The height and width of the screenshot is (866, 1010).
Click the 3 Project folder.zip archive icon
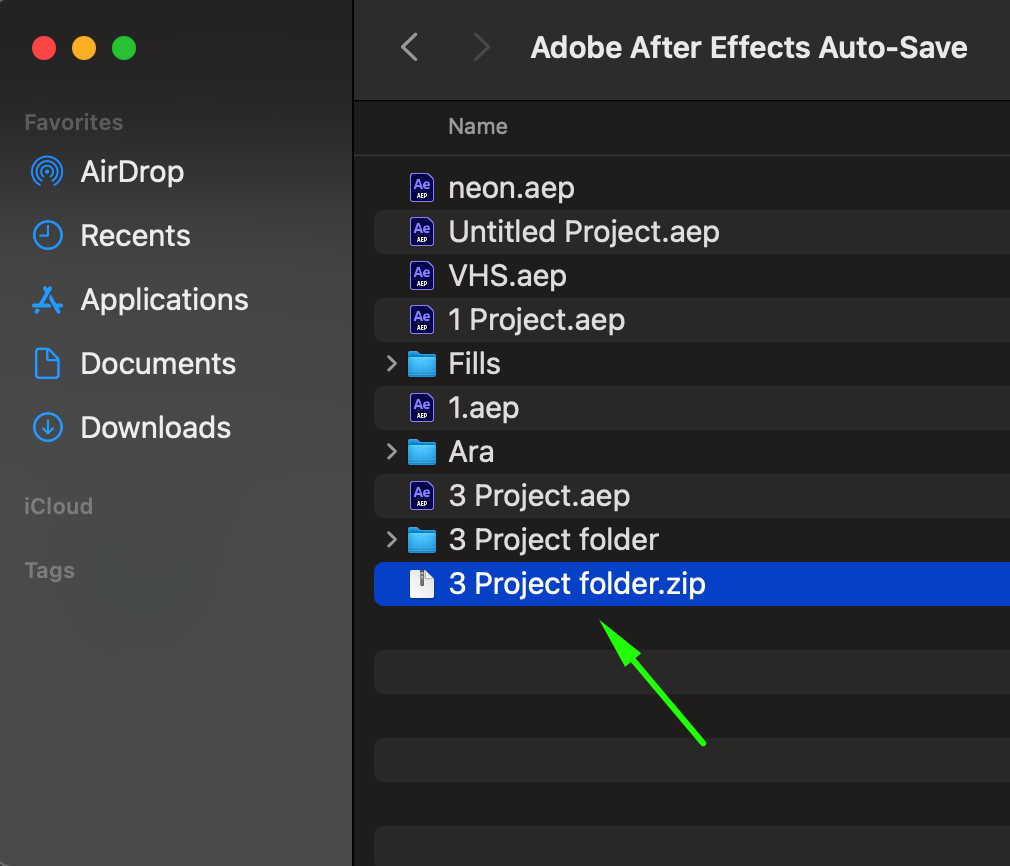tap(422, 584)
